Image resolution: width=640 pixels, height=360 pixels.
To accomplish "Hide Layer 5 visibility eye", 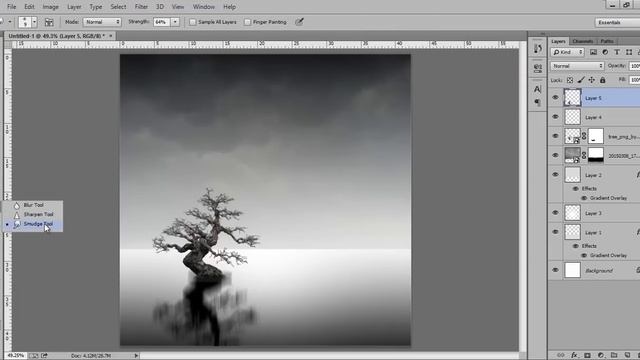I will (x=555, y=97).
